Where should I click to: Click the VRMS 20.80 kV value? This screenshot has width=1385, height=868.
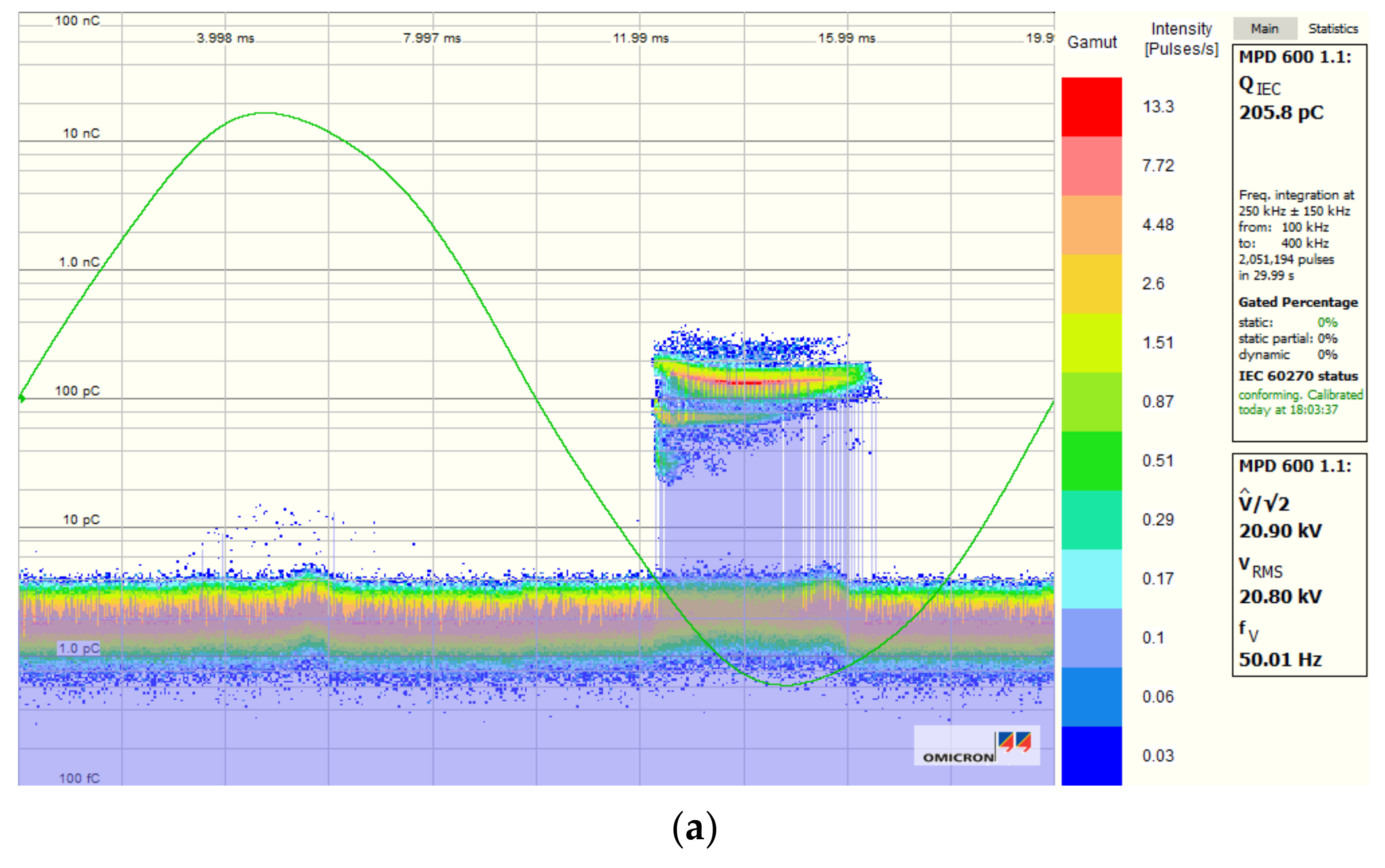point(1280,597)
